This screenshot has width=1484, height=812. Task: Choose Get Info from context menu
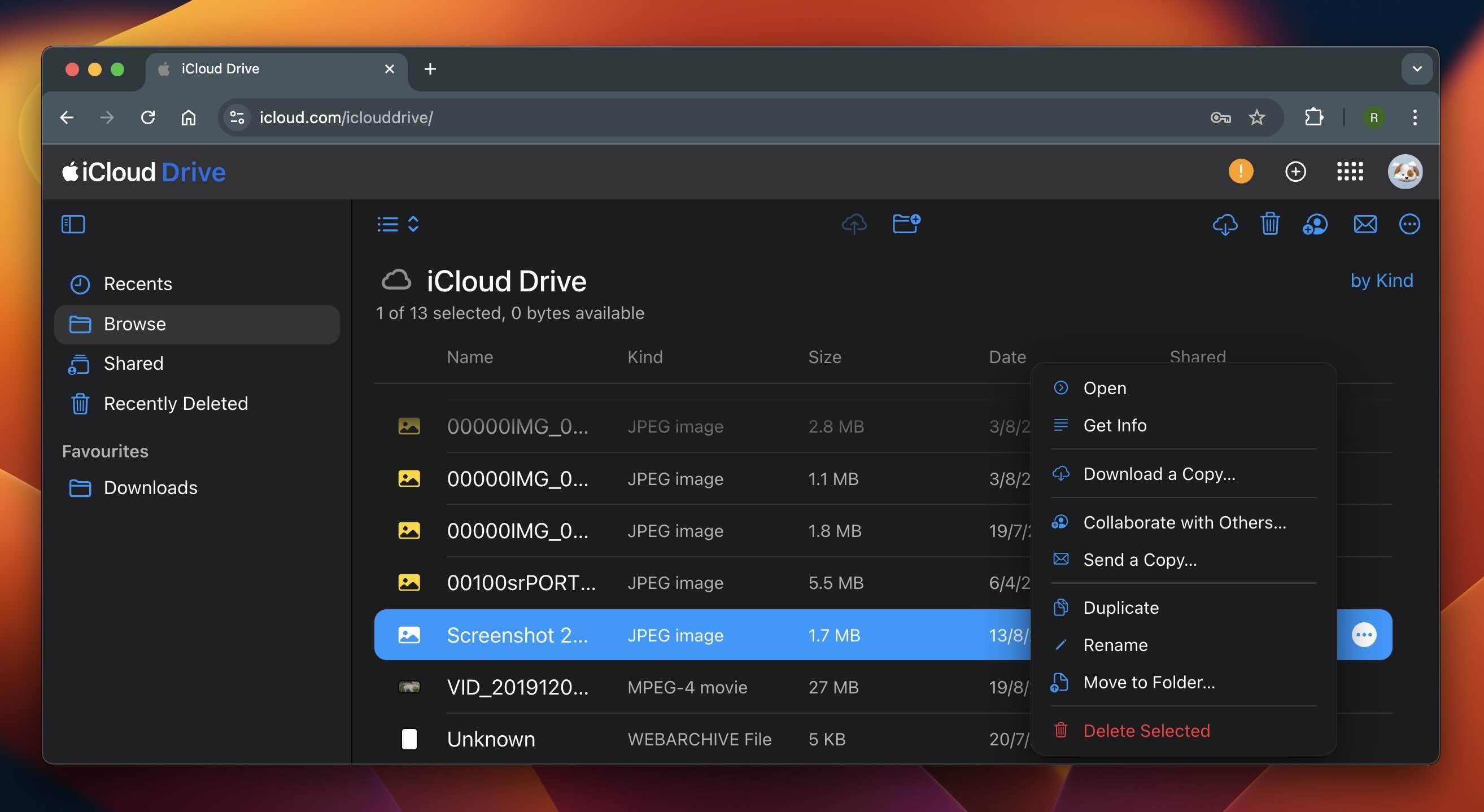click(x=1183, y=426)
